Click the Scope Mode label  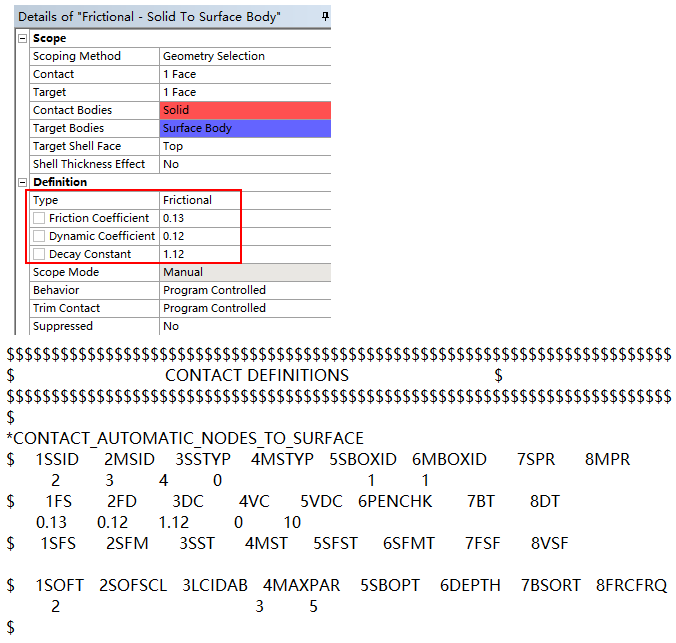66,273
